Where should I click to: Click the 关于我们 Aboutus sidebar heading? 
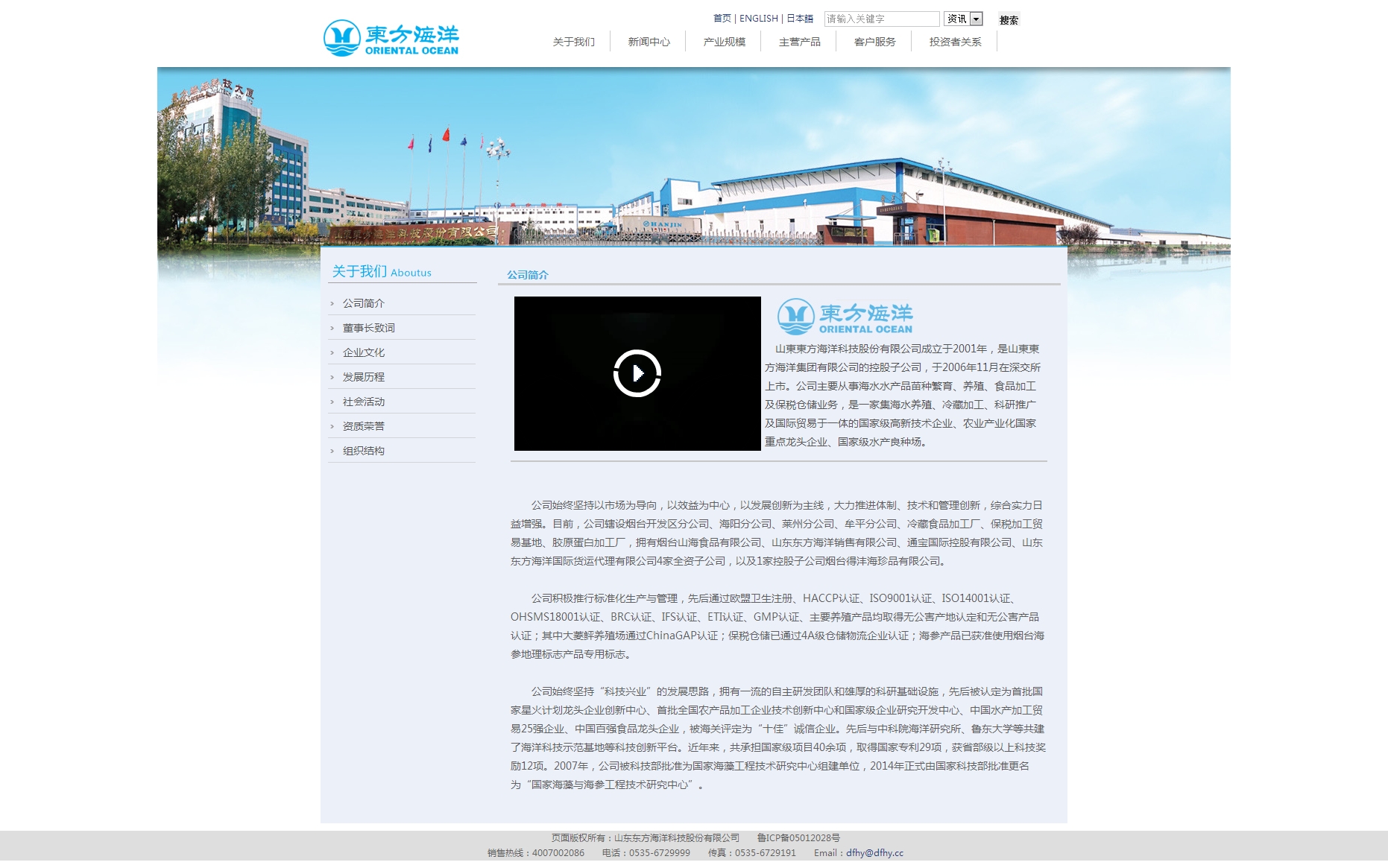click(382, 272)
